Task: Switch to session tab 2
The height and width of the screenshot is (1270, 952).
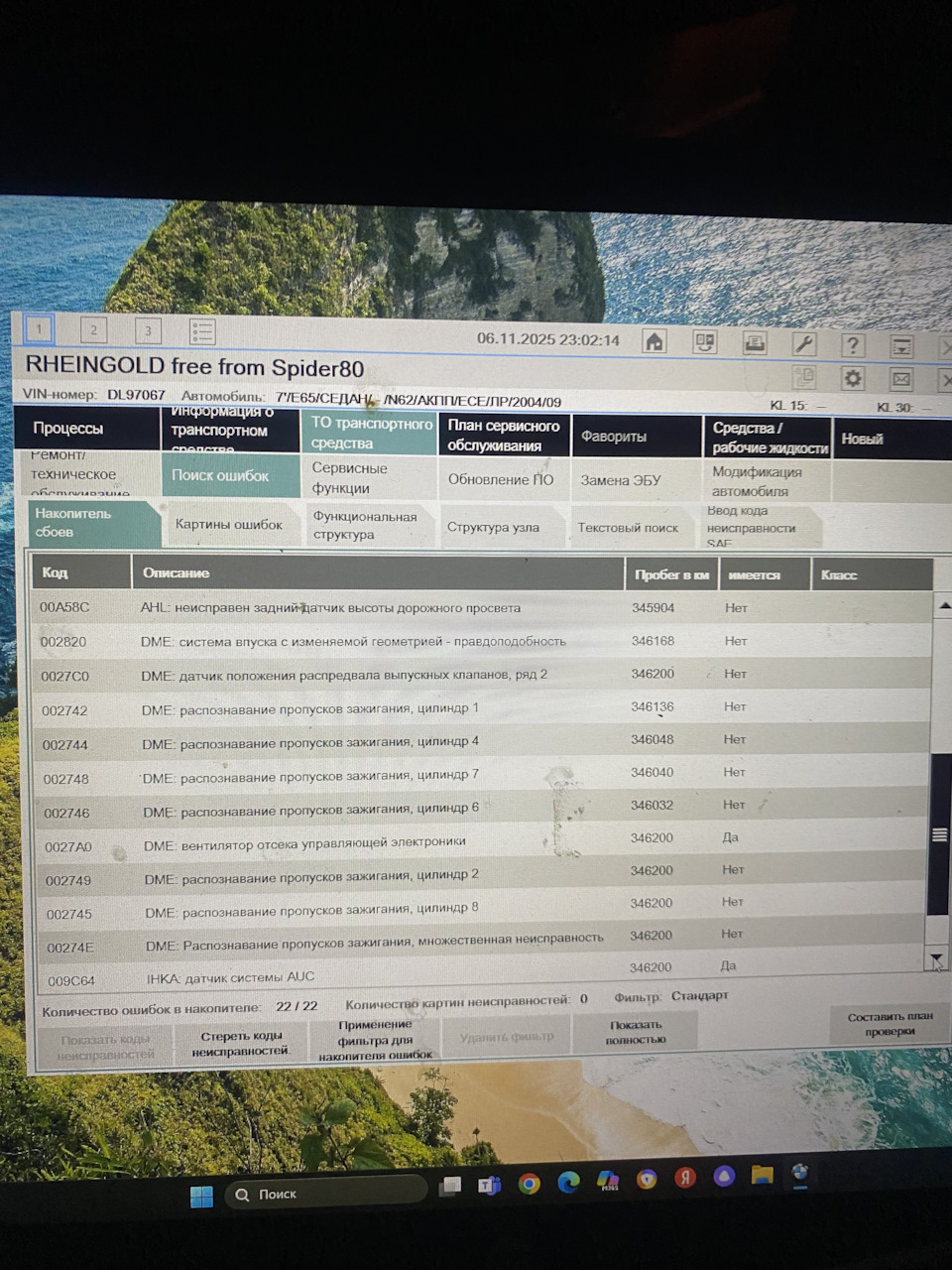Action: (93, 330)
